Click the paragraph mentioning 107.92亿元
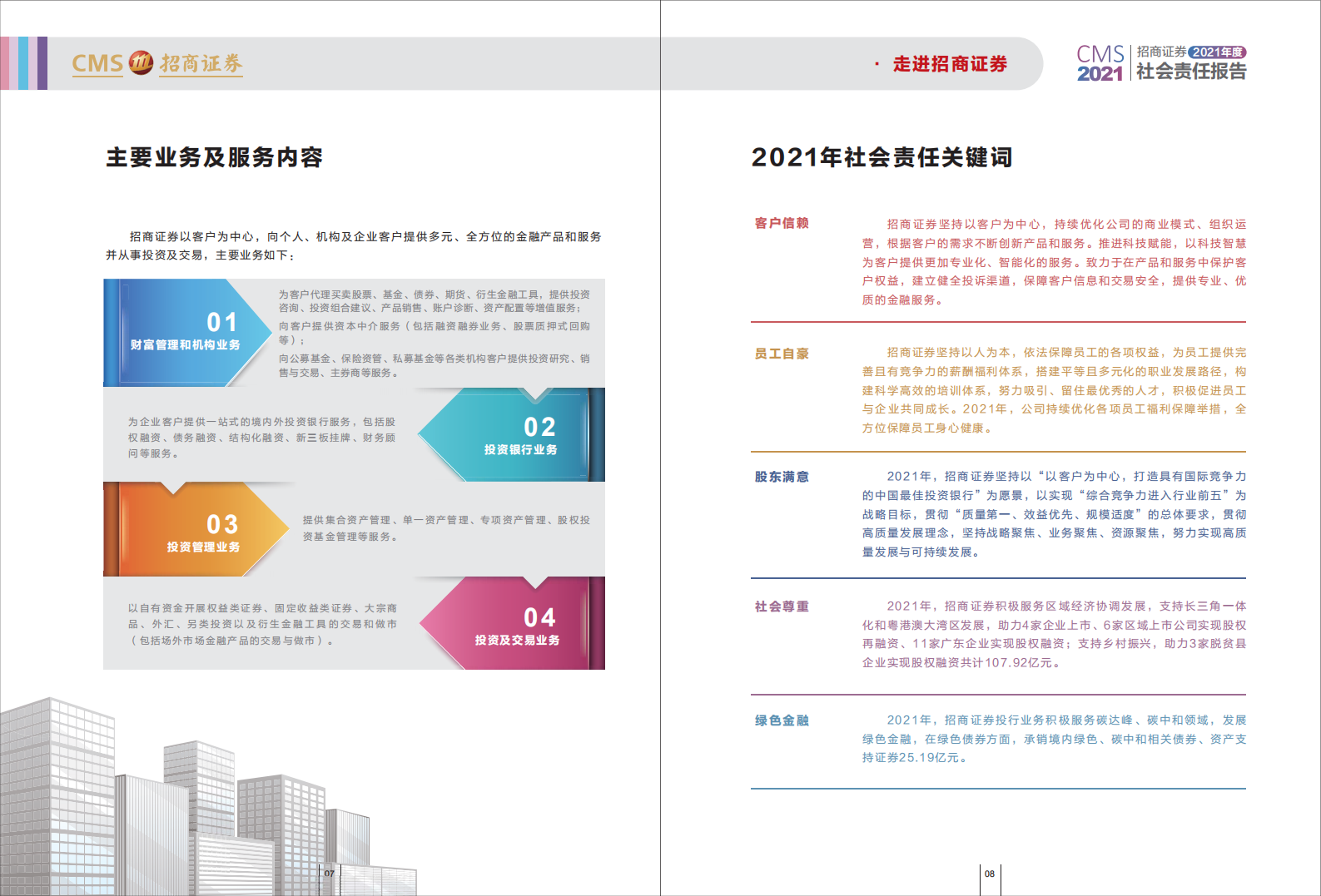Screen dimensions: 1321x896 (x=1054, y=635)
